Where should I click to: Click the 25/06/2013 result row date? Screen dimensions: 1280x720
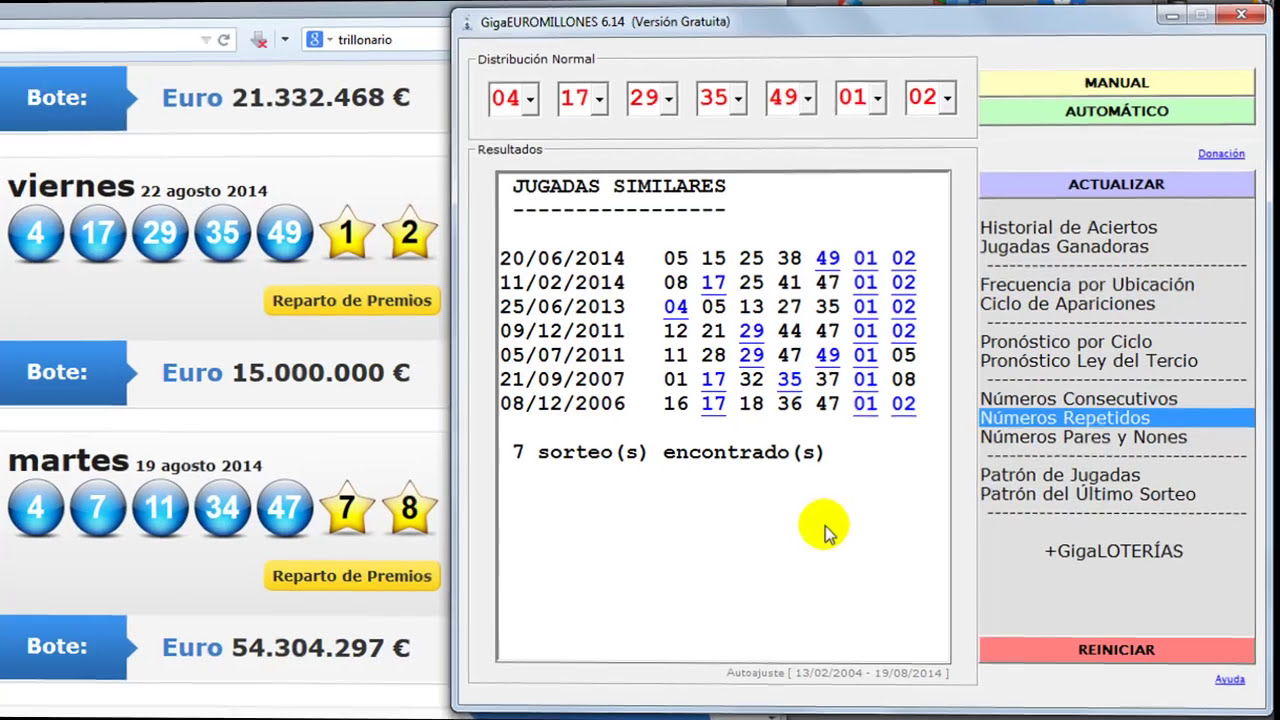[562, 307]
